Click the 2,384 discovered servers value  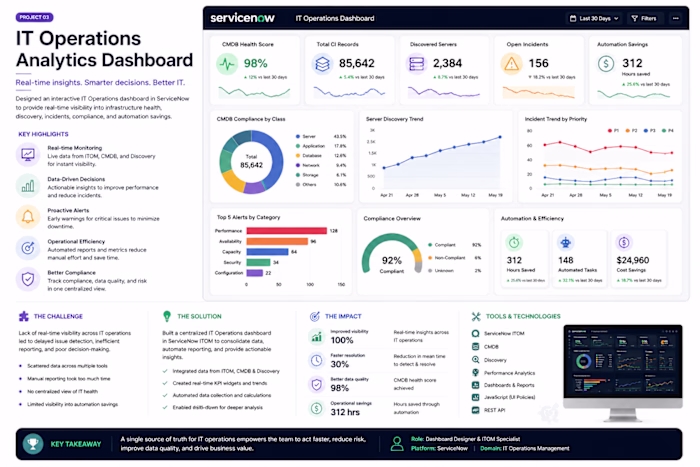click(447, 63)
